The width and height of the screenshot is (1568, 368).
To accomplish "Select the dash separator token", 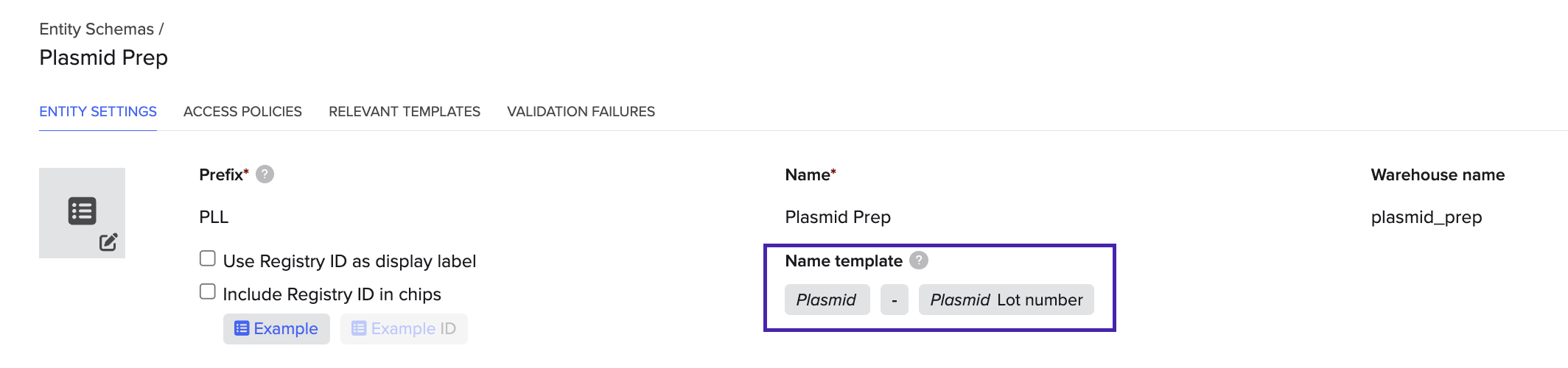I will (895, 300).
